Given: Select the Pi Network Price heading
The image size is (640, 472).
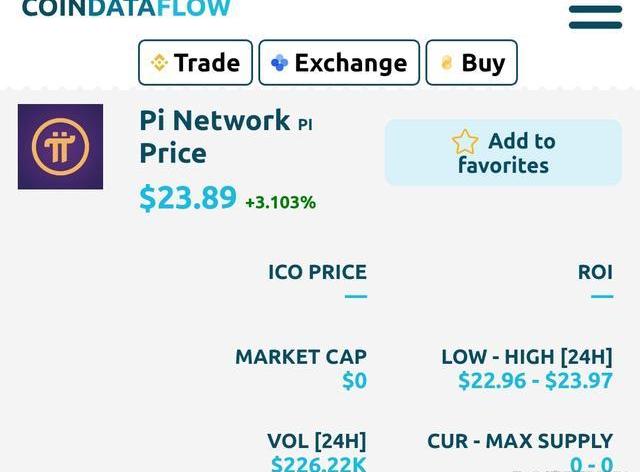Looking at the screenshot, I should 214,136.
